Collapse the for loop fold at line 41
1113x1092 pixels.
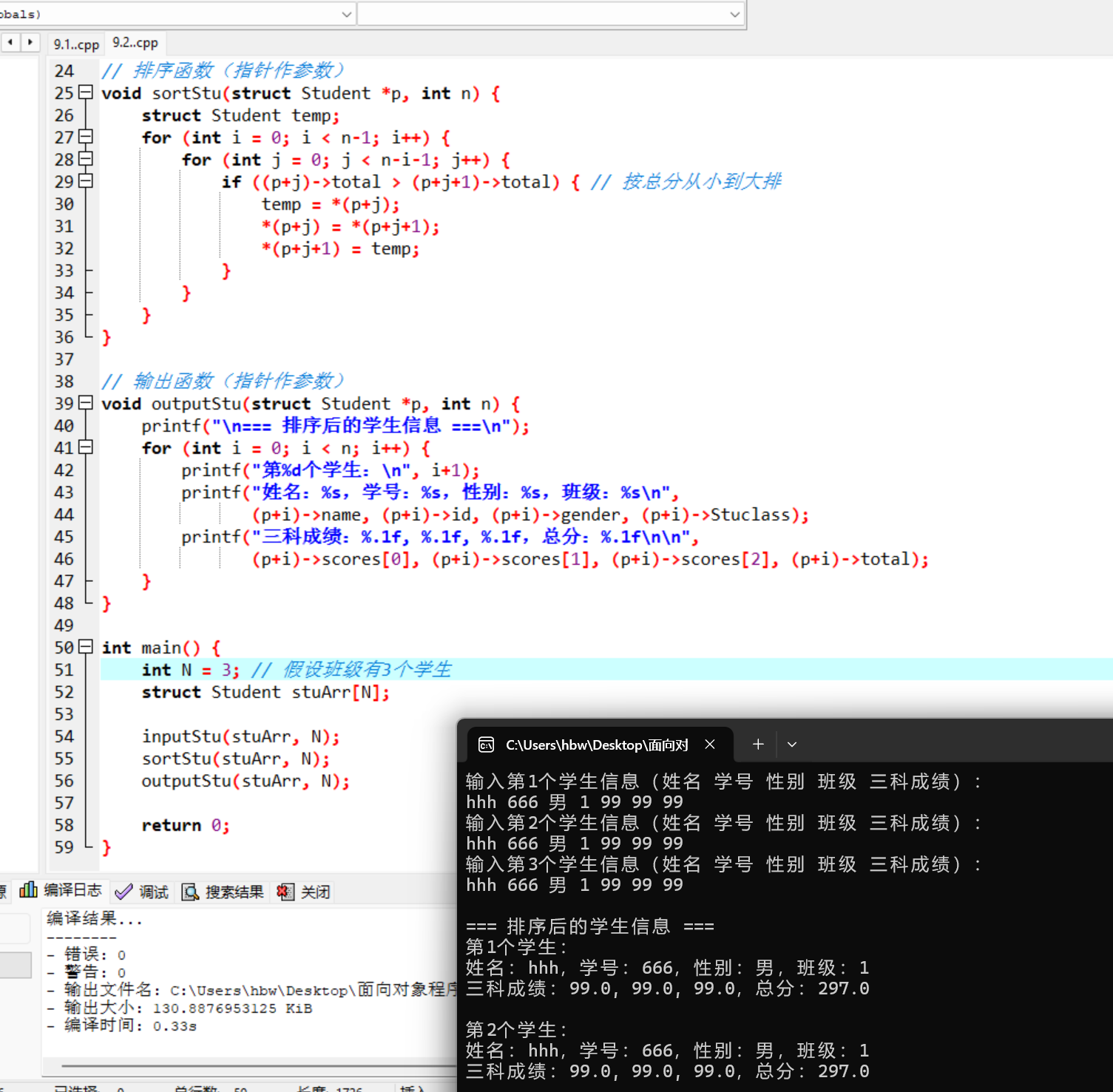click(x=86, y=447)
